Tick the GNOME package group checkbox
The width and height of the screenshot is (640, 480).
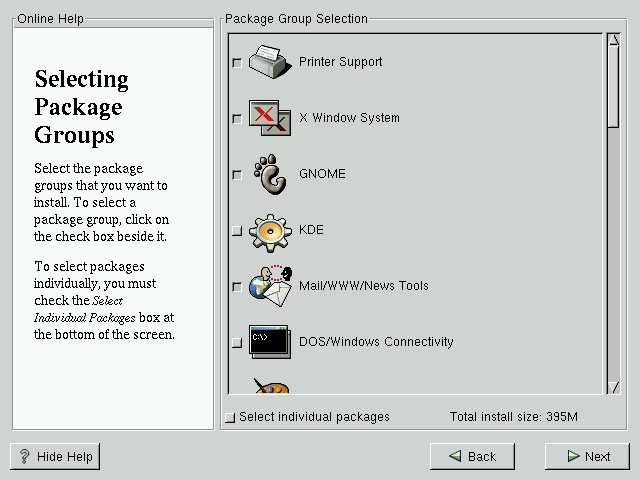click(237, 175)
